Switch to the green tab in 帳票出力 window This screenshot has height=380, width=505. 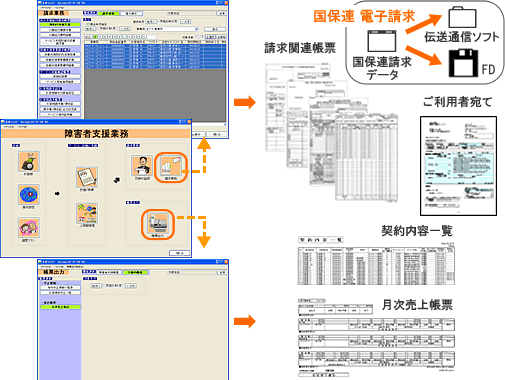click(x=135, y=272)
